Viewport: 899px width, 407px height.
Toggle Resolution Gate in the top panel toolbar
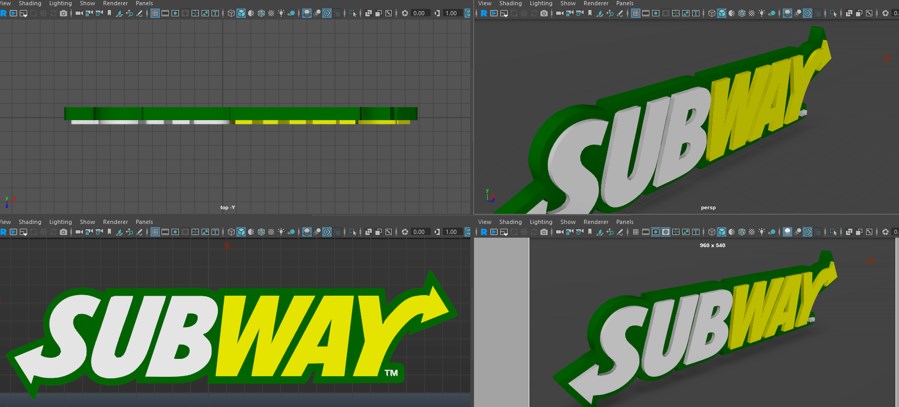(x=175, y=13)
